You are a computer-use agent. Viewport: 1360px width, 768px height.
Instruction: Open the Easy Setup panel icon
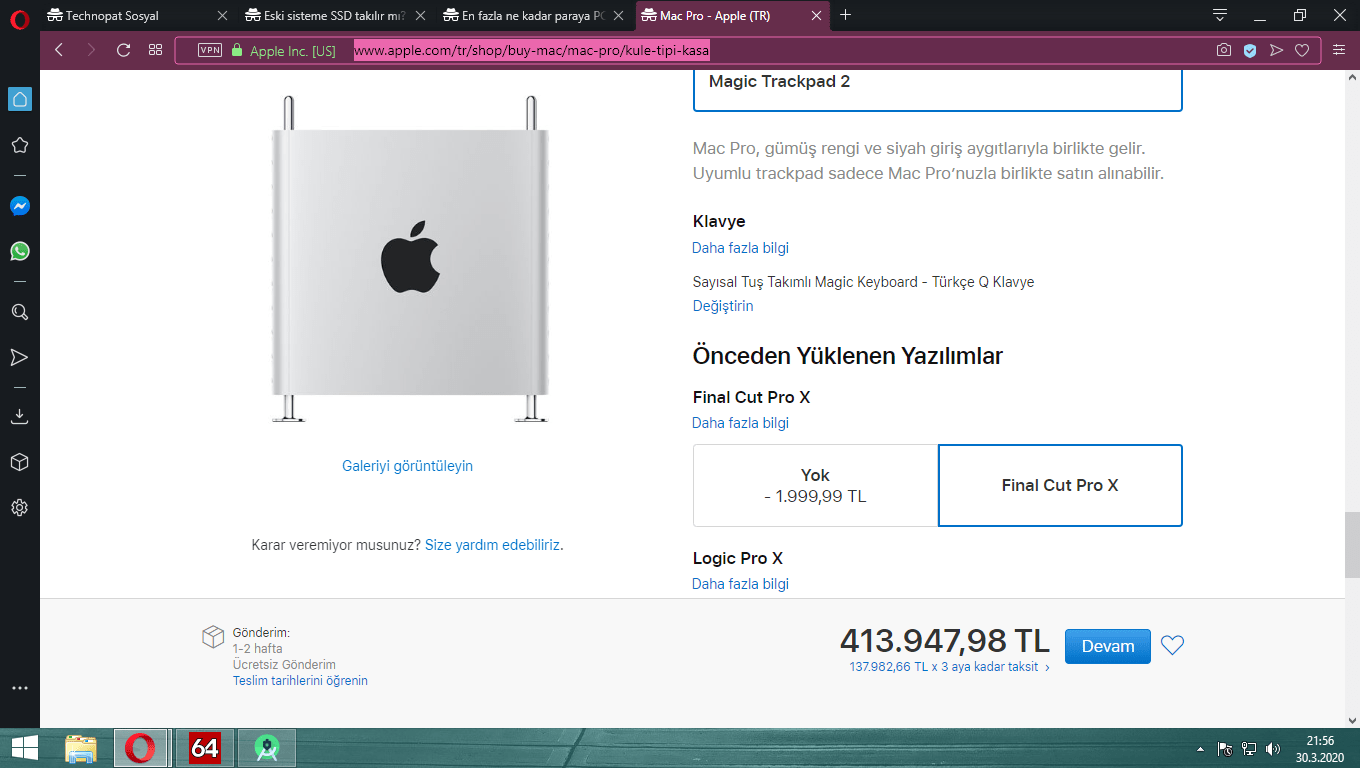(1339, 50)
